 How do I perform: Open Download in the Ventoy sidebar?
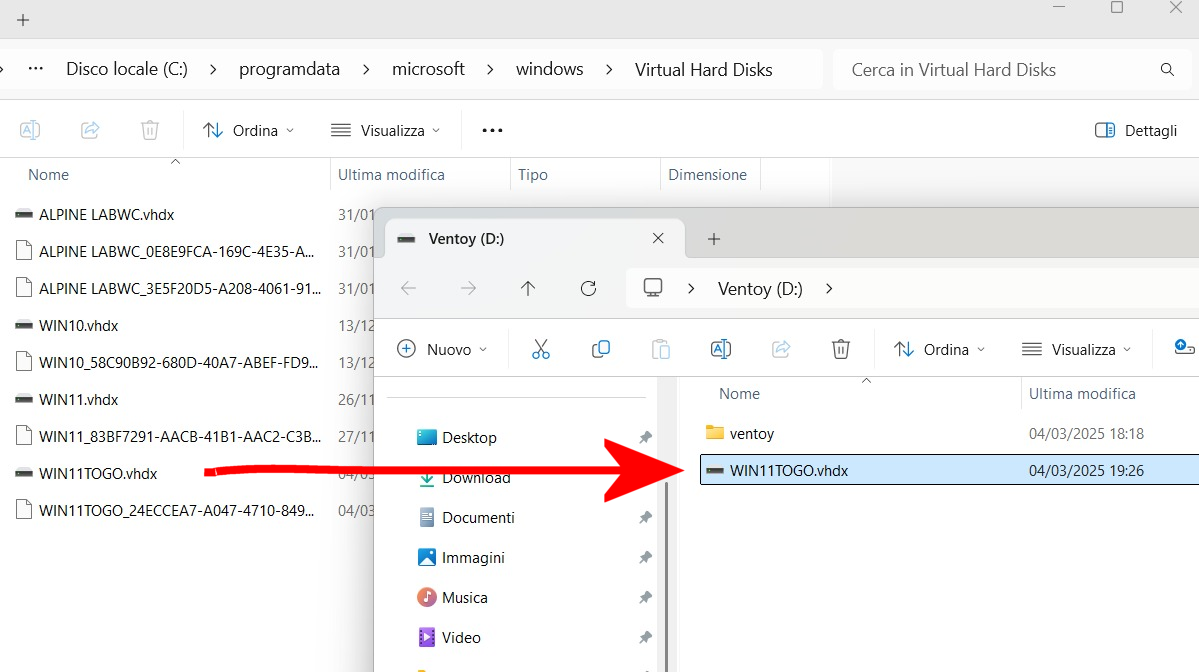click(476, 478)
